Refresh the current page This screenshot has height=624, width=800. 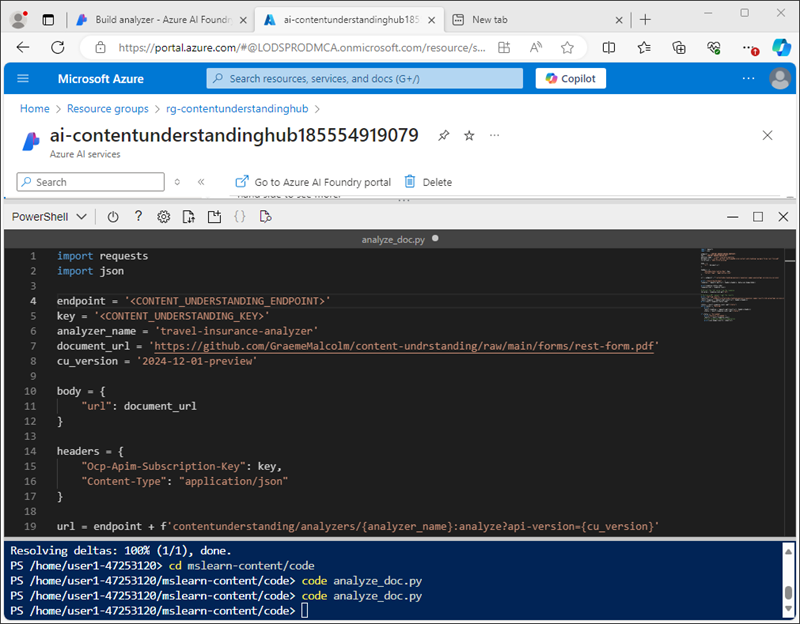tap(58, 47)
